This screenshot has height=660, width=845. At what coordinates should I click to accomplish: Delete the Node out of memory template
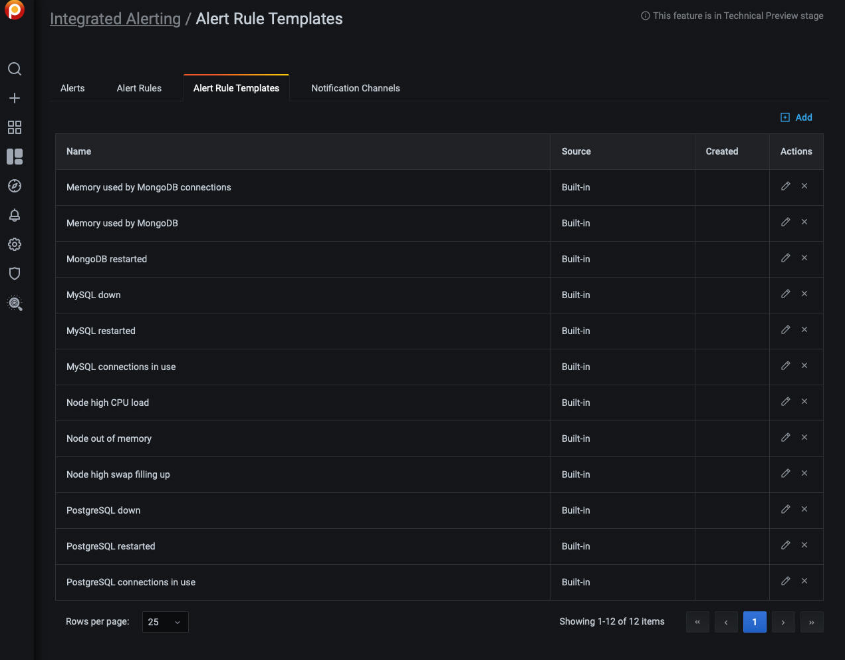coord(804,437)
